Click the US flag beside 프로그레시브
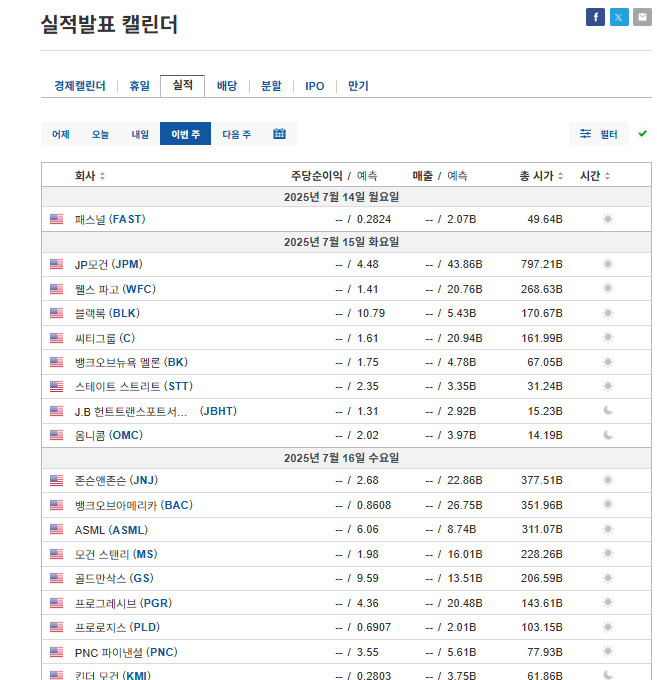The width and height of the screenshot is (657, 680). coord(56,603)
